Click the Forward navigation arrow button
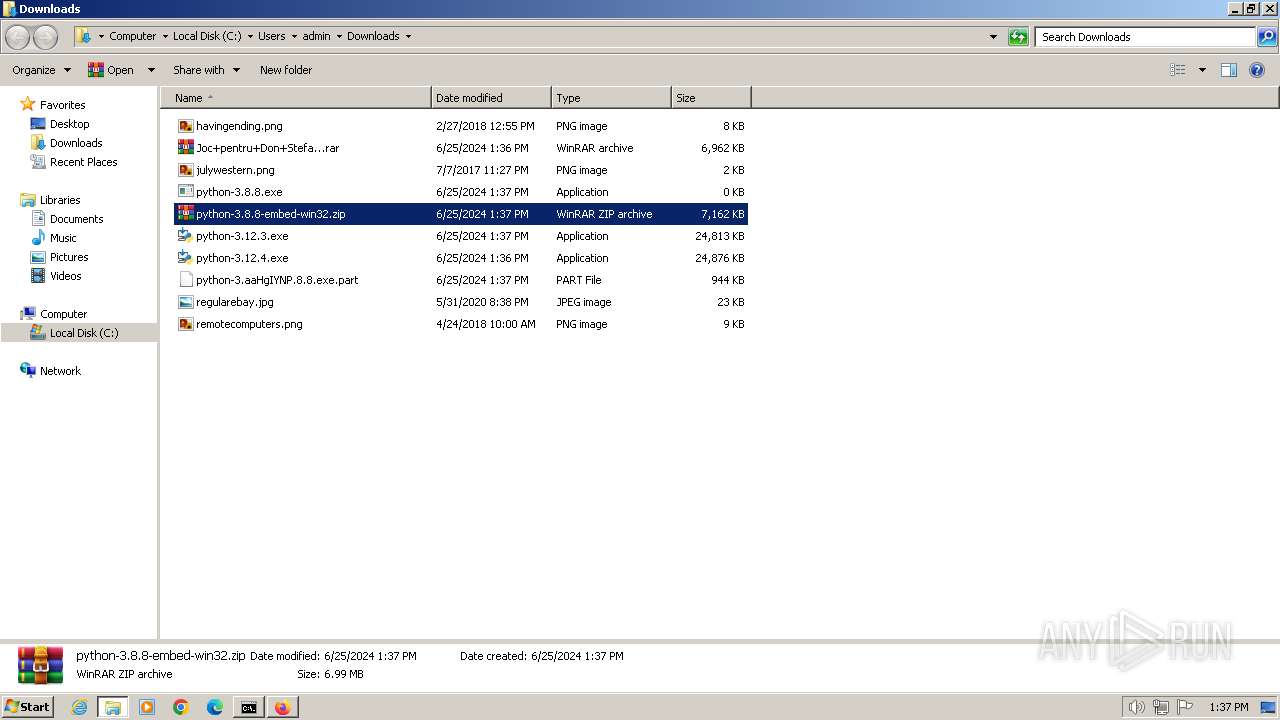1280x720 pixels. pyautogui.click(x=46, y=37)
